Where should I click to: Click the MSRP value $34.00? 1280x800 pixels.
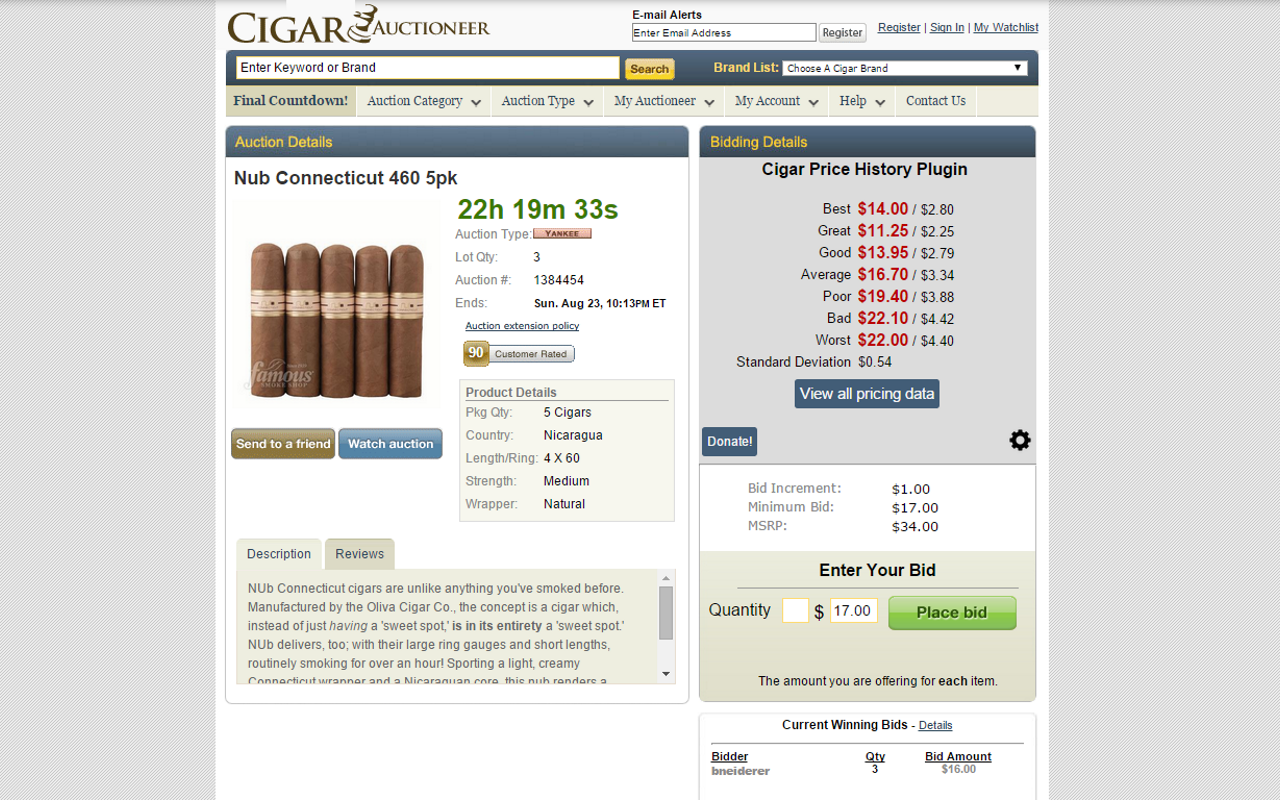(x=915, y=527)
